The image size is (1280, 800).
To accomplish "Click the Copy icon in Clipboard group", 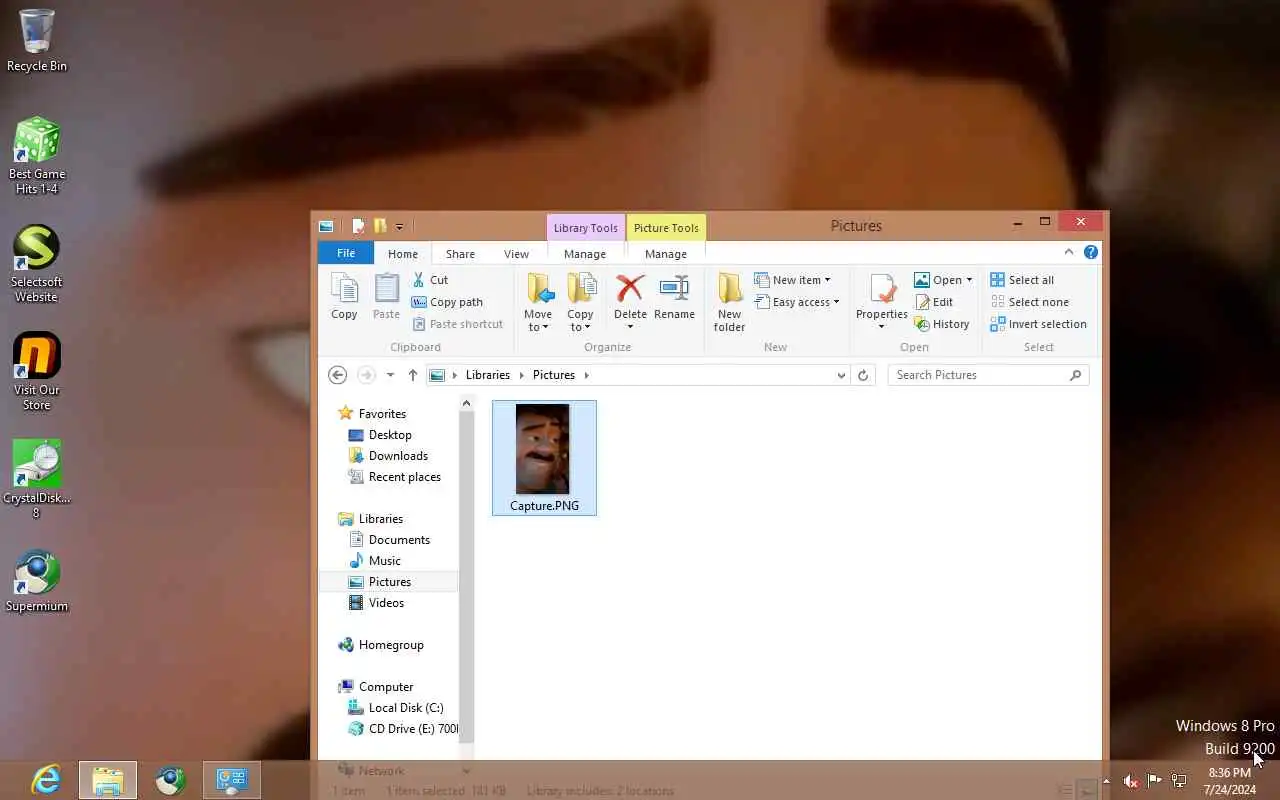I will [x=344, y=296].
